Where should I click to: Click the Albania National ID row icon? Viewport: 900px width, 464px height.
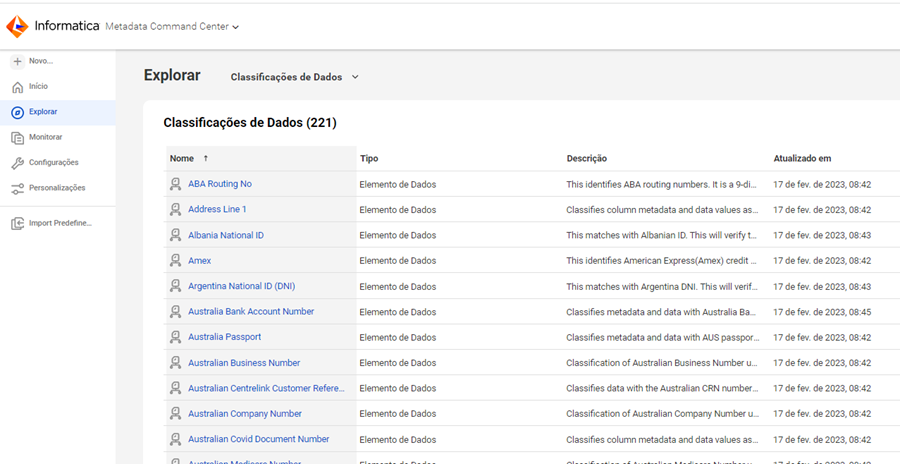(175, 235)
